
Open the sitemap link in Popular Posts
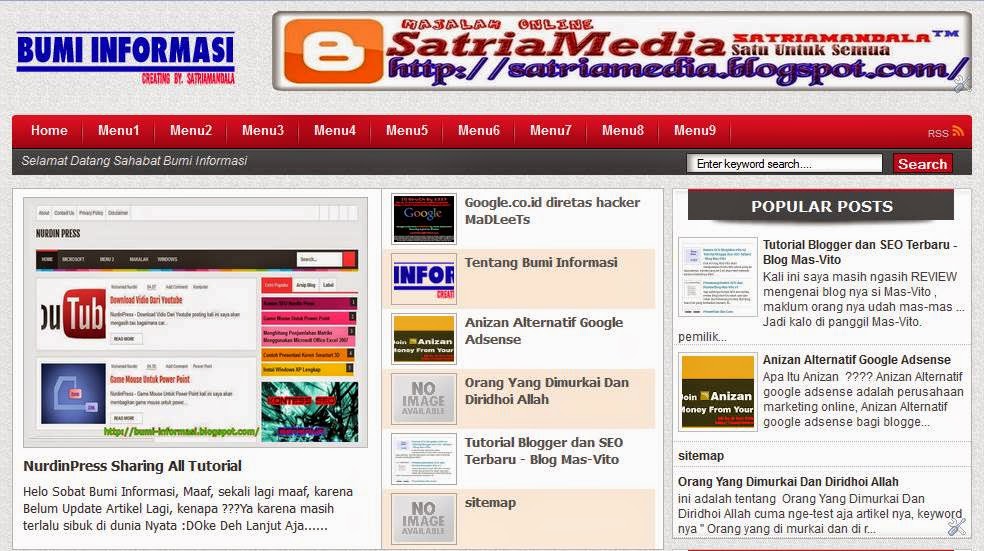[x=700, y=456]
